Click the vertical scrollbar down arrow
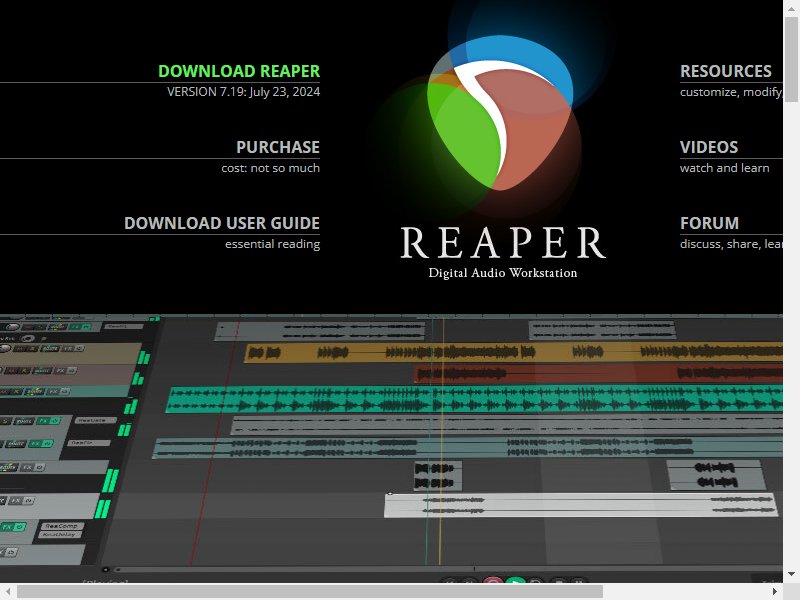800x600 pixels. pyautogui.click(x=791, y=574)
